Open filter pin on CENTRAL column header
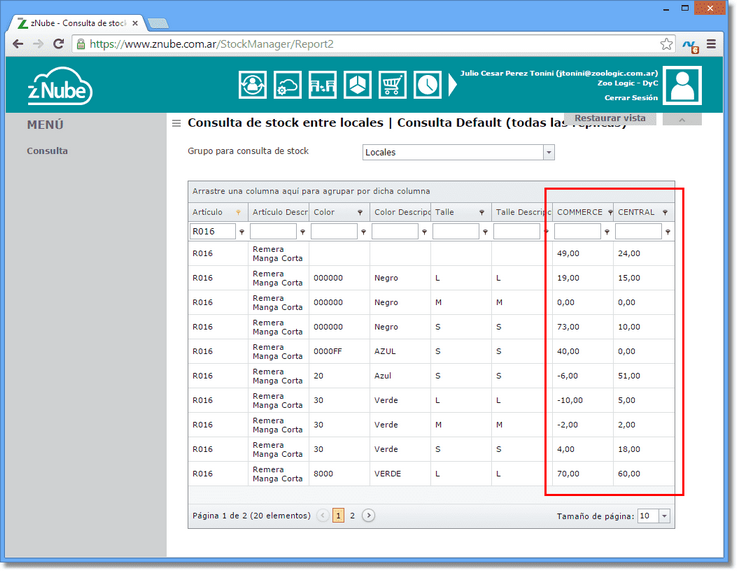This screenshot has width=737, height=571. 665,212
